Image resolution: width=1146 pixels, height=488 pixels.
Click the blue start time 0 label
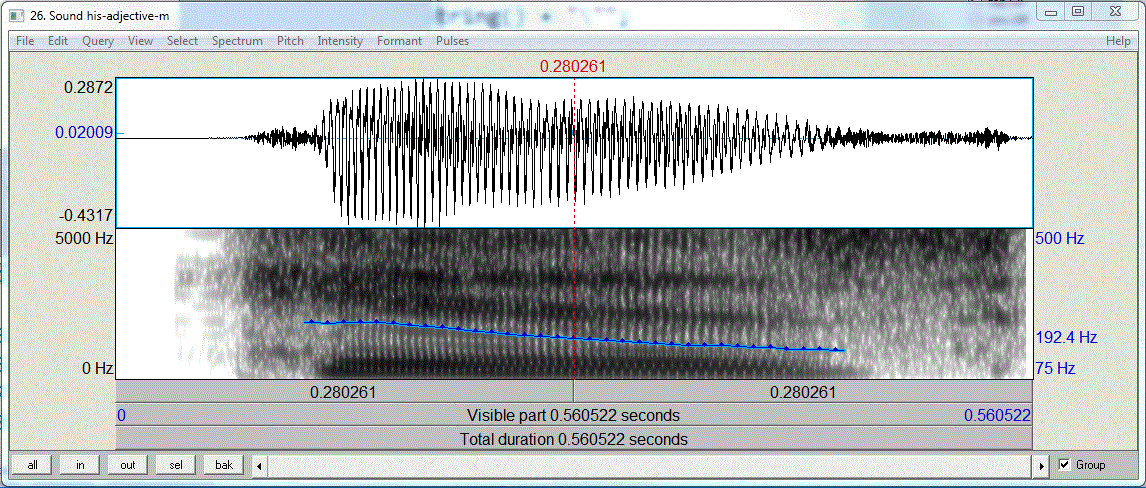pos(121,416)
